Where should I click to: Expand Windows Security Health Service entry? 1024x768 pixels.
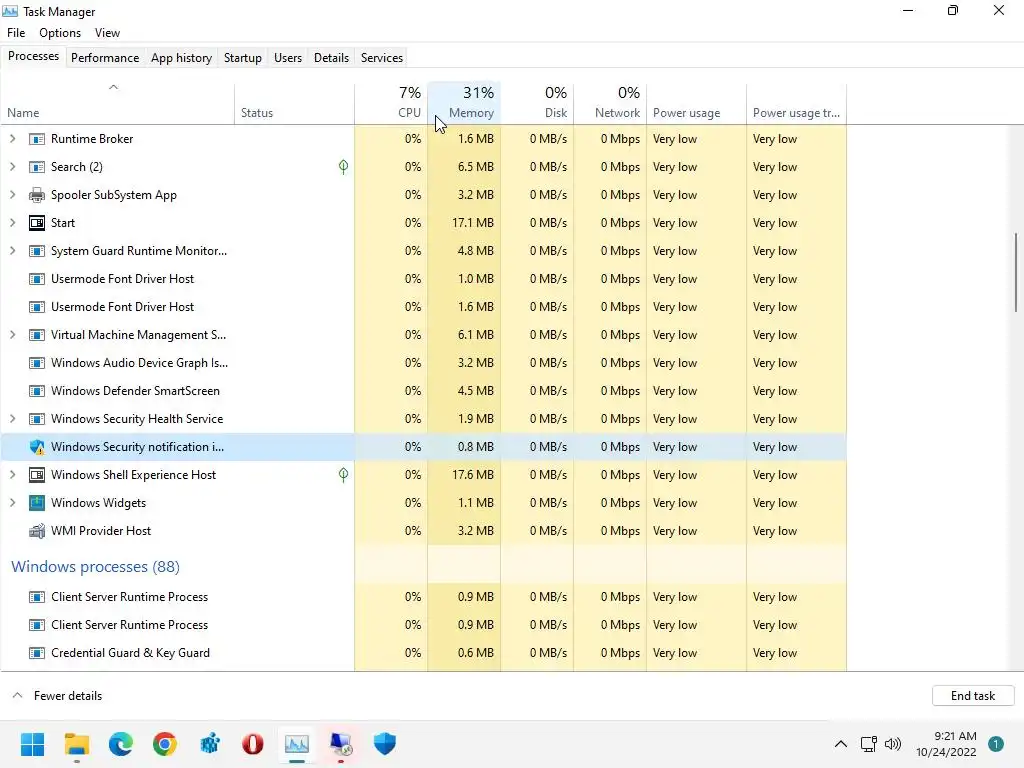pyautogui.click(x=12, y=419)
